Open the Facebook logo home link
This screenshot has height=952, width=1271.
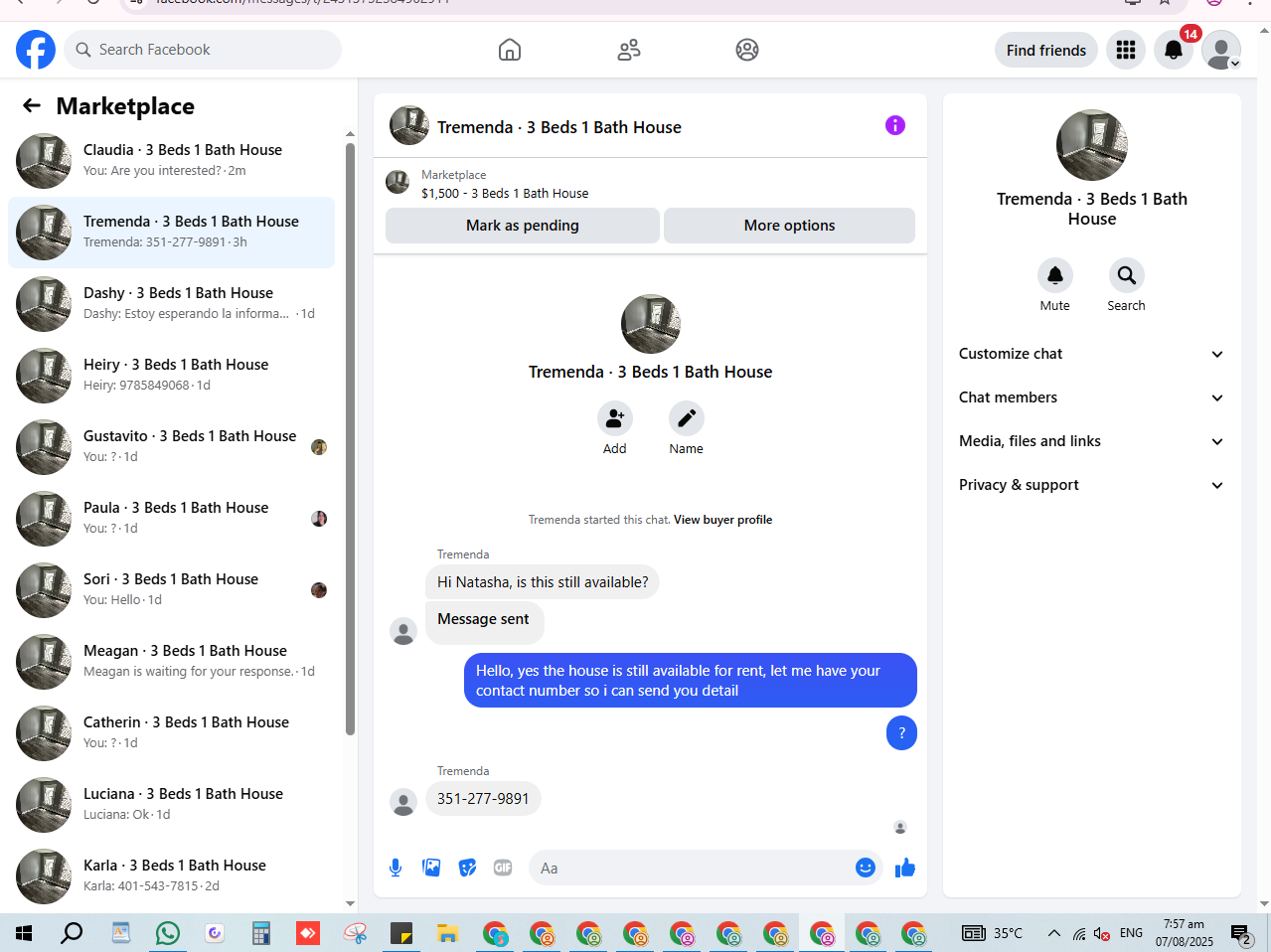[36, 50]
